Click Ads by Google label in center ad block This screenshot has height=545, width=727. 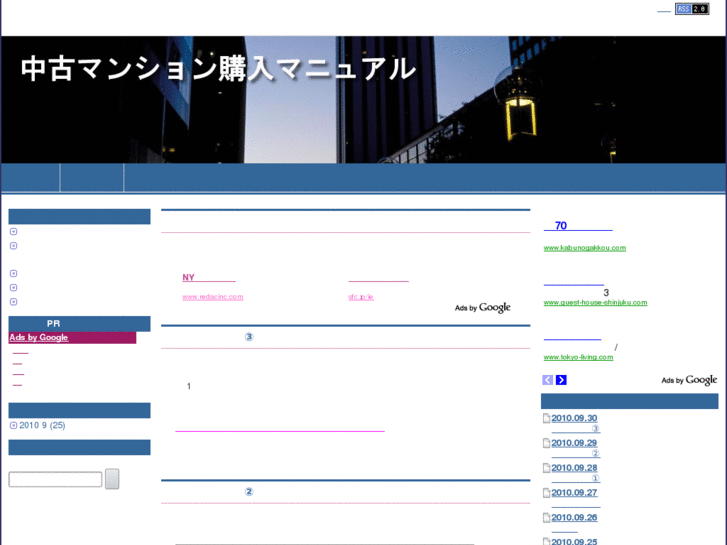coord(483,308)
